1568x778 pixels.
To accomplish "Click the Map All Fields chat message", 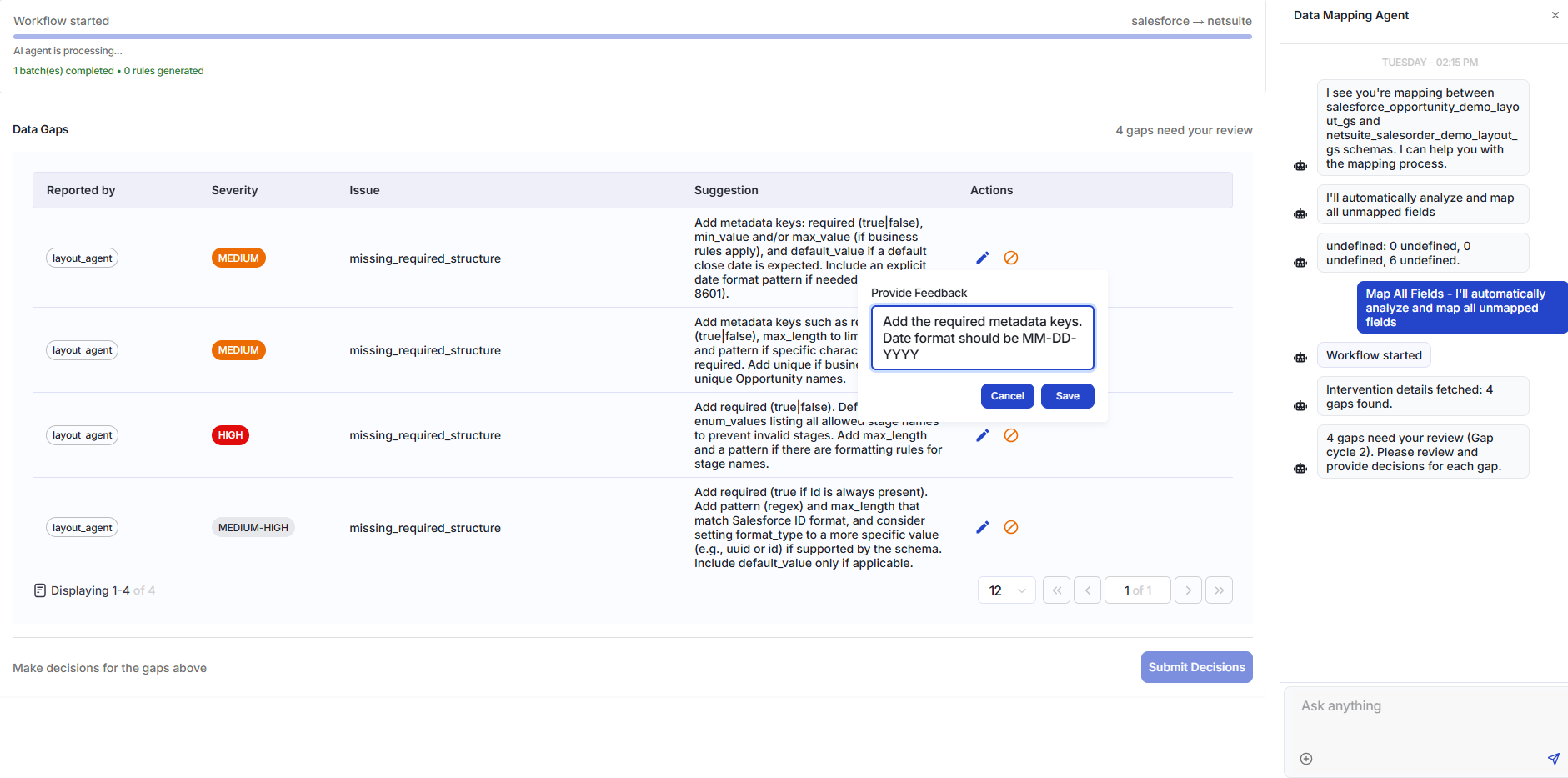I will 1462,308.
